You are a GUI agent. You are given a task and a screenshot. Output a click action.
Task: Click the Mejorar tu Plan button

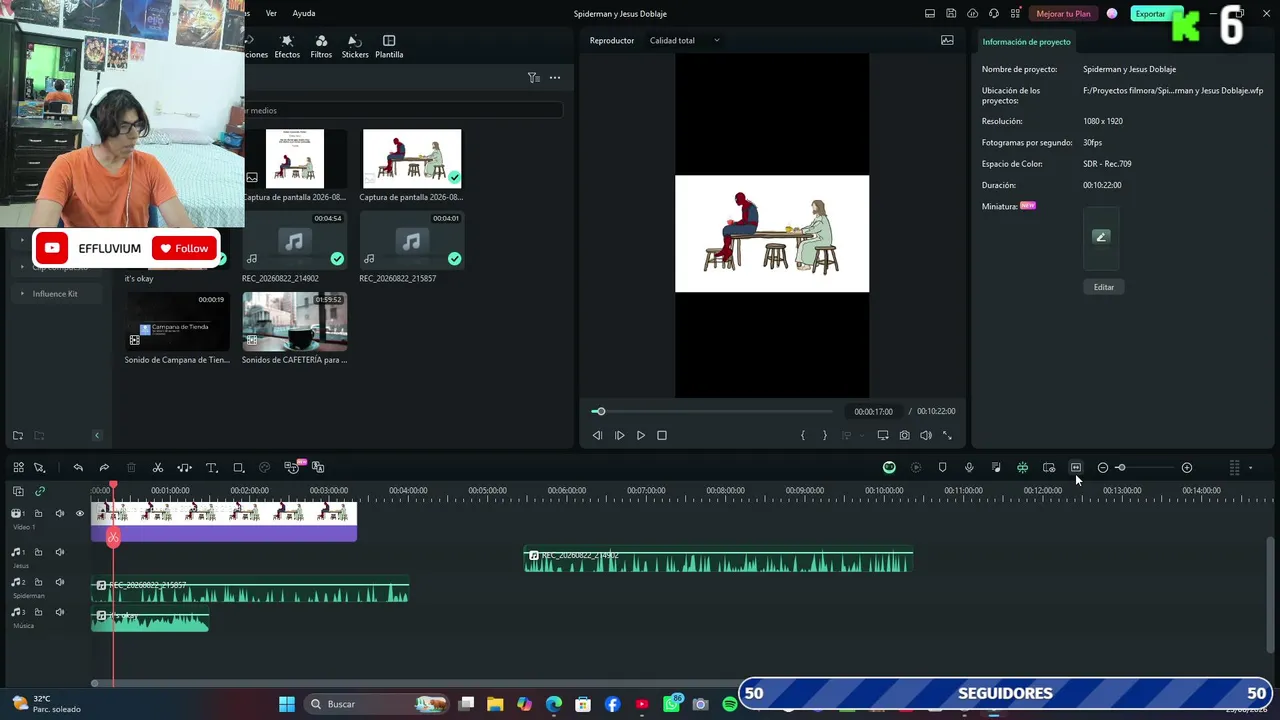[x=1063, y=14]
